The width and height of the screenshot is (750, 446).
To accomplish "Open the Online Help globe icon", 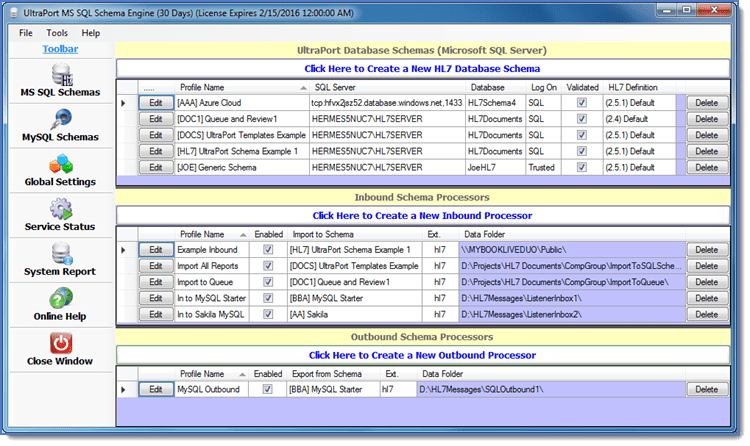I will 61,298.
